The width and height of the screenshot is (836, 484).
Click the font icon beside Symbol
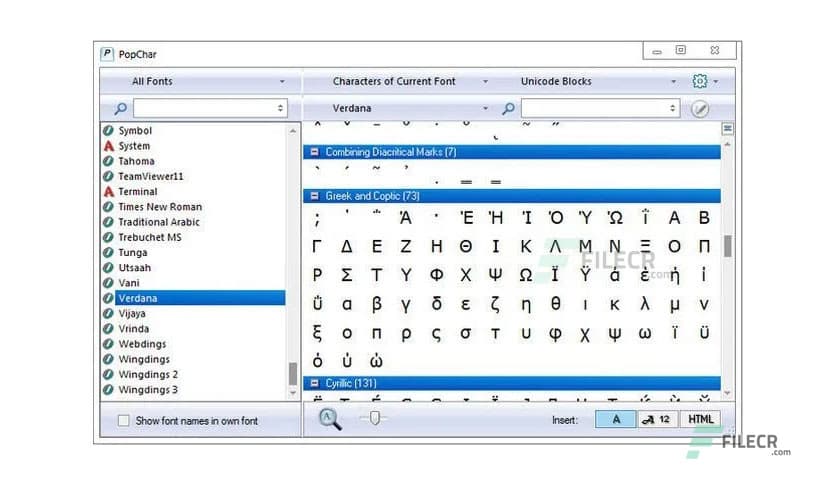(108, 131)
